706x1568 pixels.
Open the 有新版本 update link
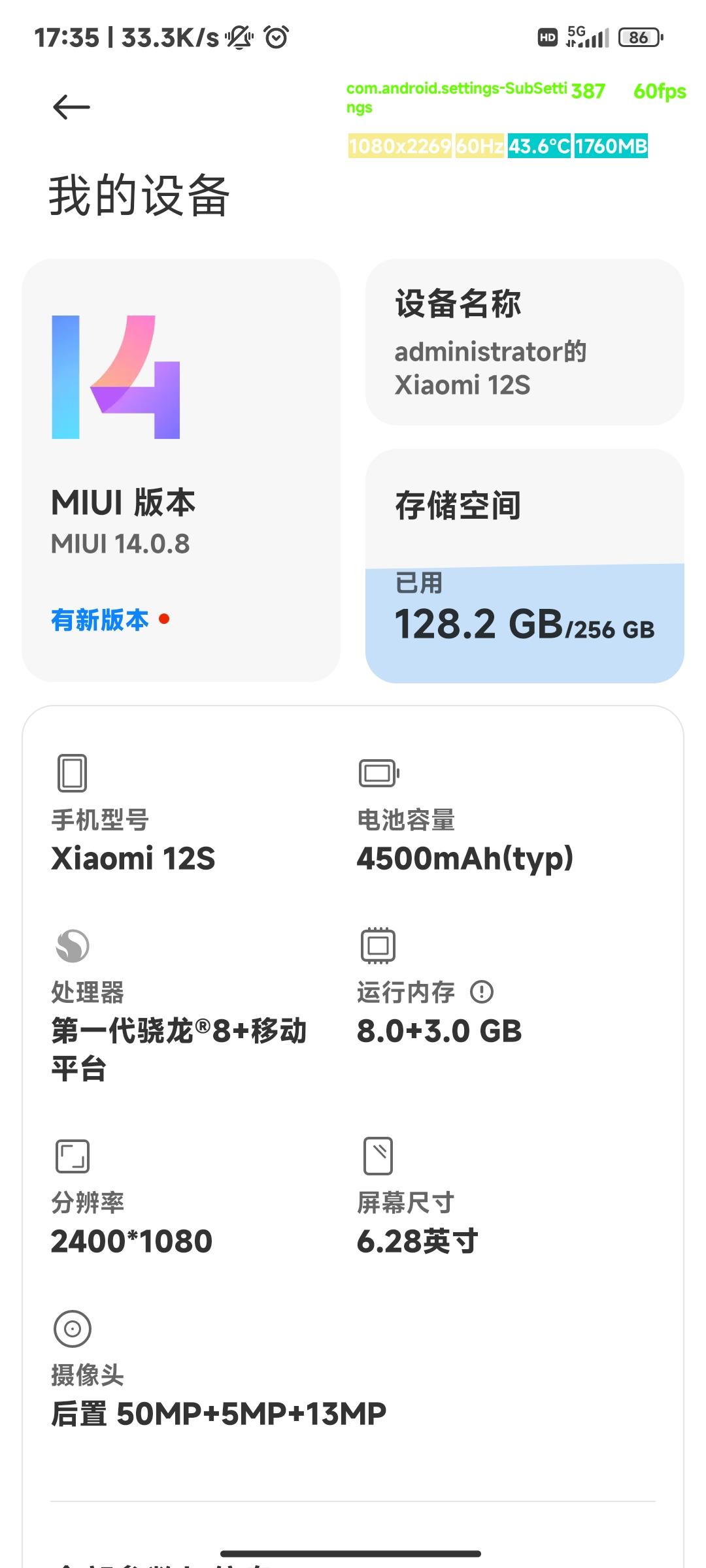point(100,619)
